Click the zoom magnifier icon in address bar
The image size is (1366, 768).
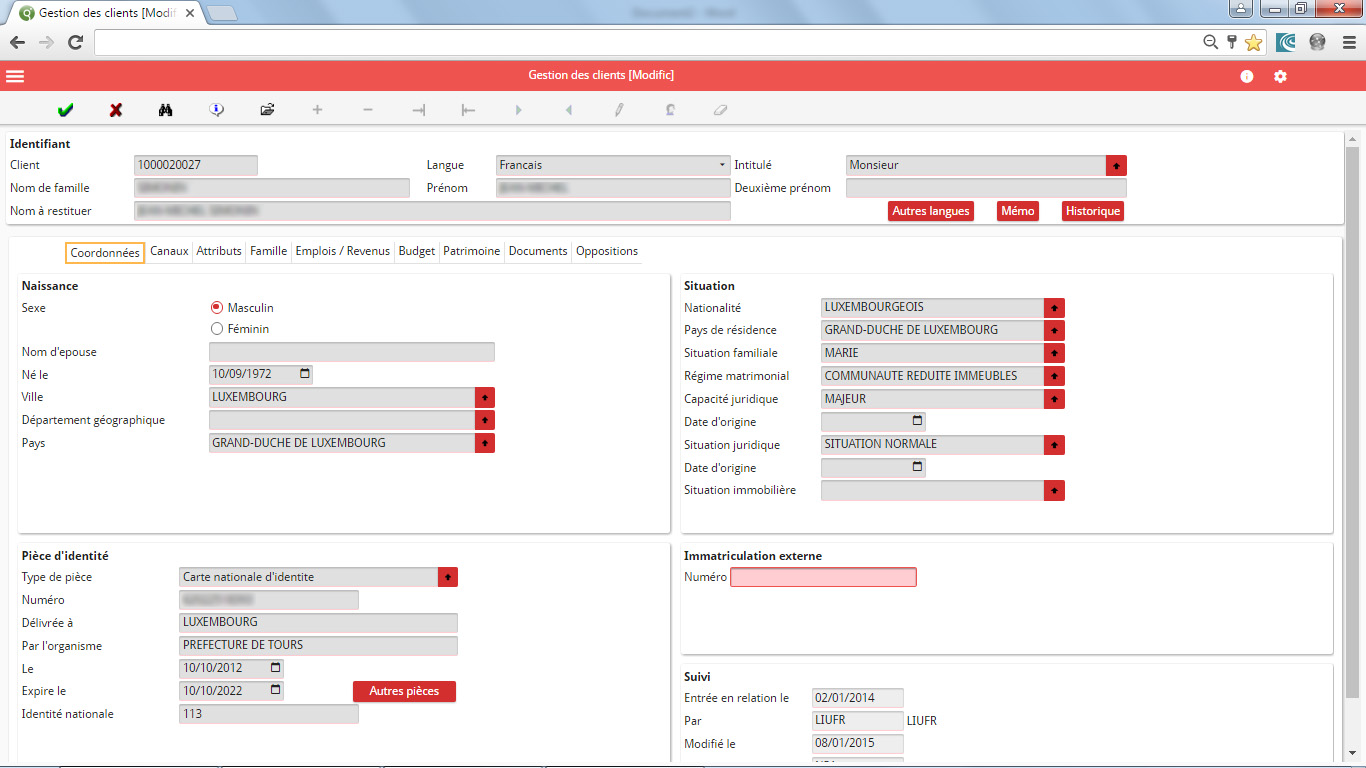[1210, 42]
